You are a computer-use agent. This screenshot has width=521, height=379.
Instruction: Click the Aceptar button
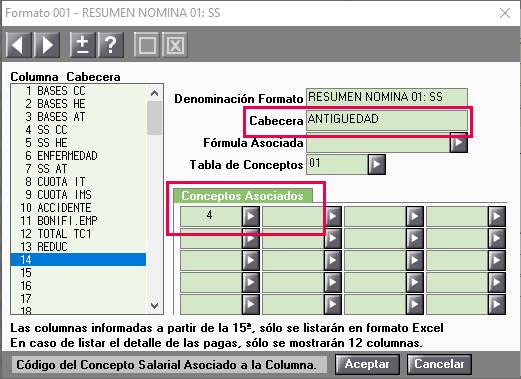coord(367,364)
